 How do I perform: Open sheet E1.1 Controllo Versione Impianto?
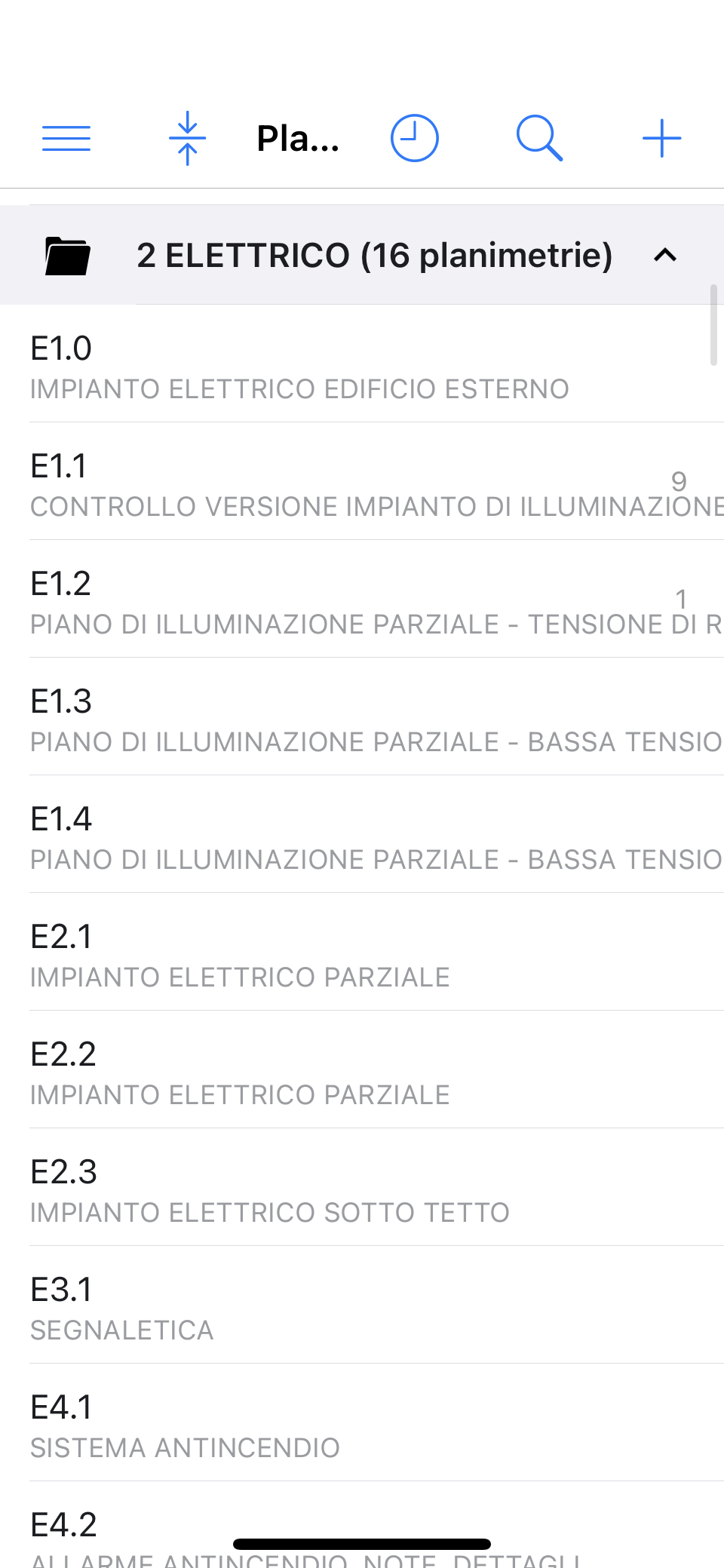click(x=362, y=481)
